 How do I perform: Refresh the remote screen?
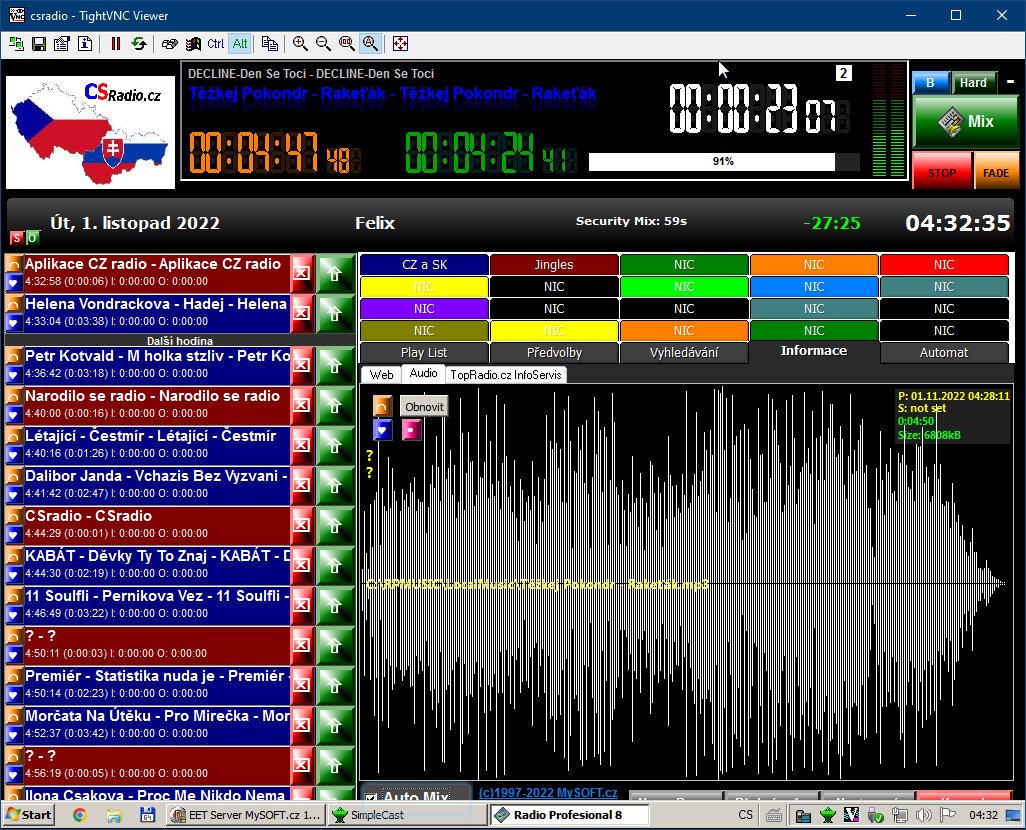click(x=139, y=44)
